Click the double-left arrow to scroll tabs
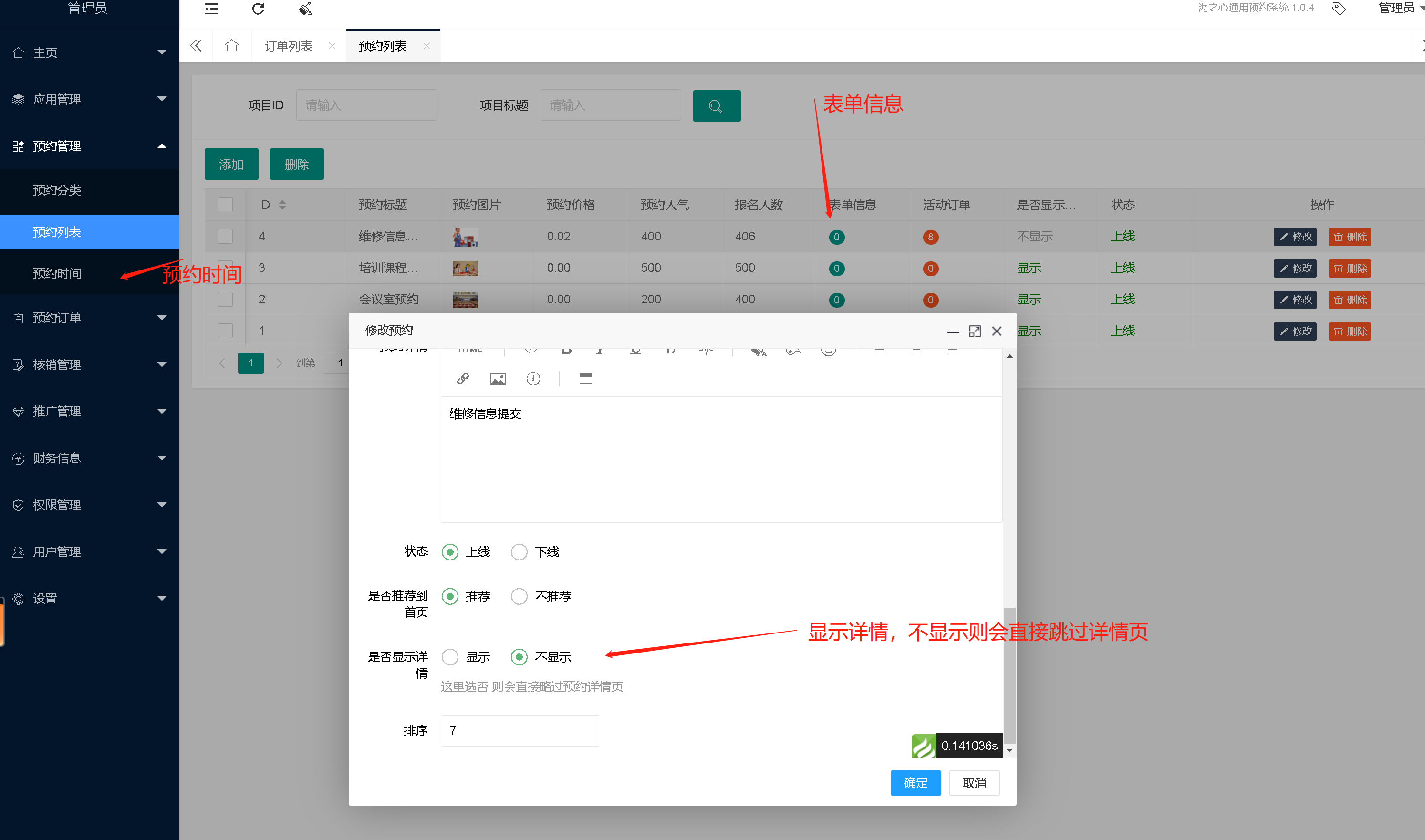1425x840 pixels. click(196, 46)
